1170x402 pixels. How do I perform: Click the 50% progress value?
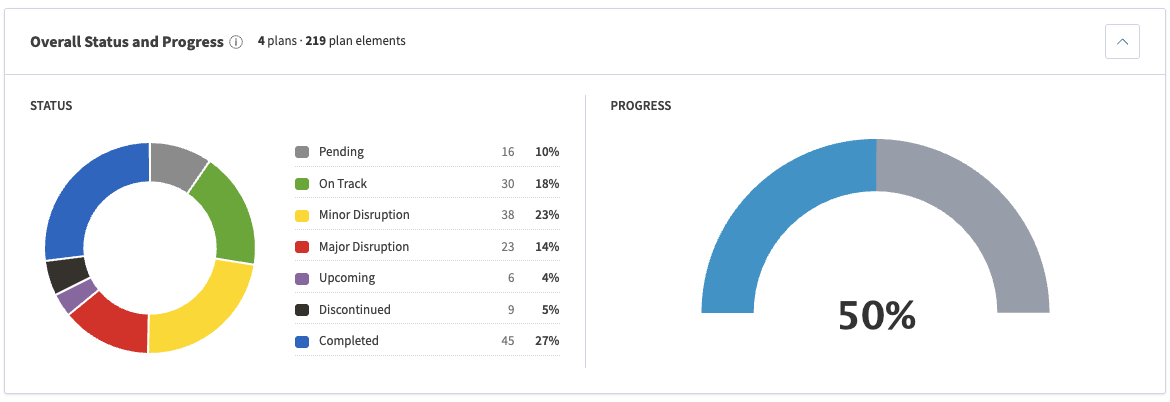[876, 315]
